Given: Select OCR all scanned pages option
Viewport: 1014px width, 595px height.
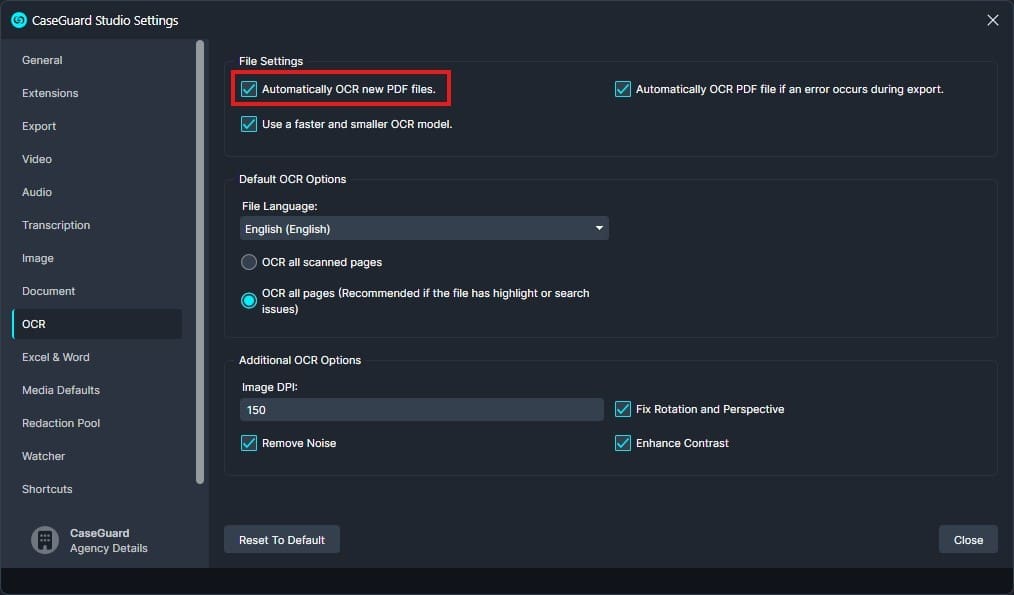Looking at the screenshot, I should click(x=248, y=262).
